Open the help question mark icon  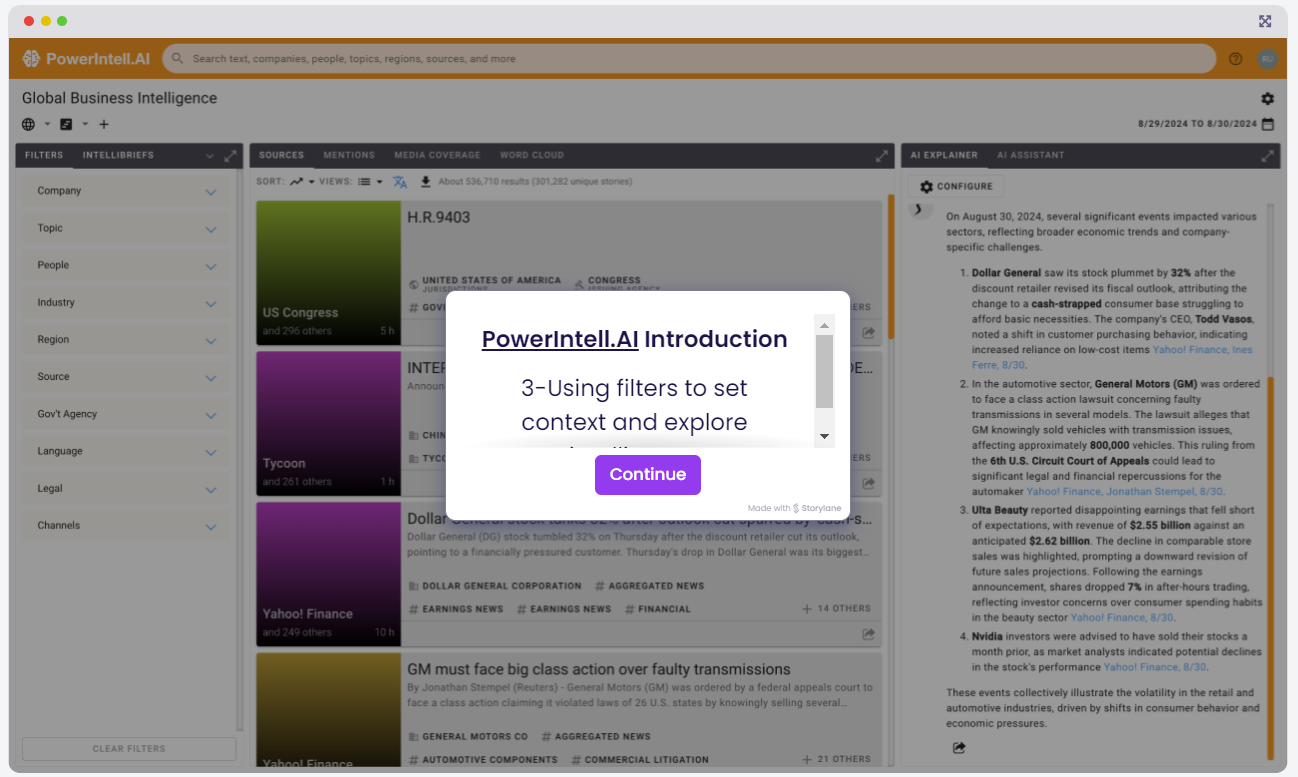tap(1236, 59)
